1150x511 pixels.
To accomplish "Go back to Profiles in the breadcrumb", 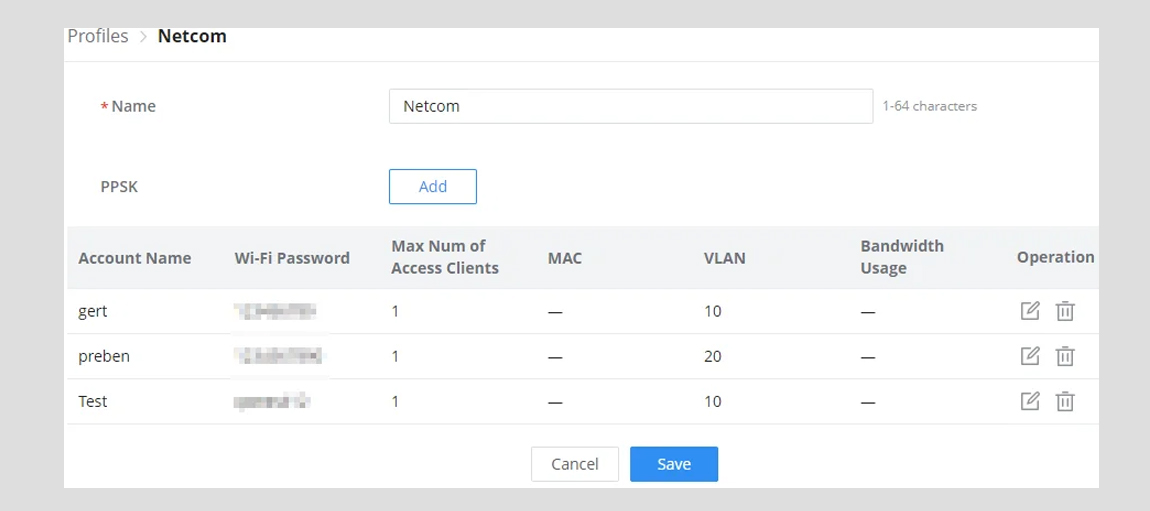I will pyautogui.click(x=98, y=36).
